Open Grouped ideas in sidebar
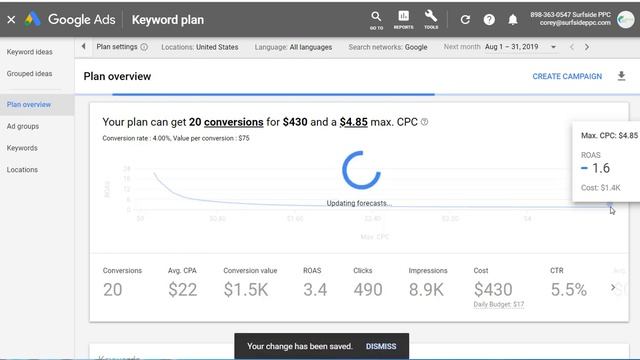Screen dimensions: 640x360 click(29, 73)
